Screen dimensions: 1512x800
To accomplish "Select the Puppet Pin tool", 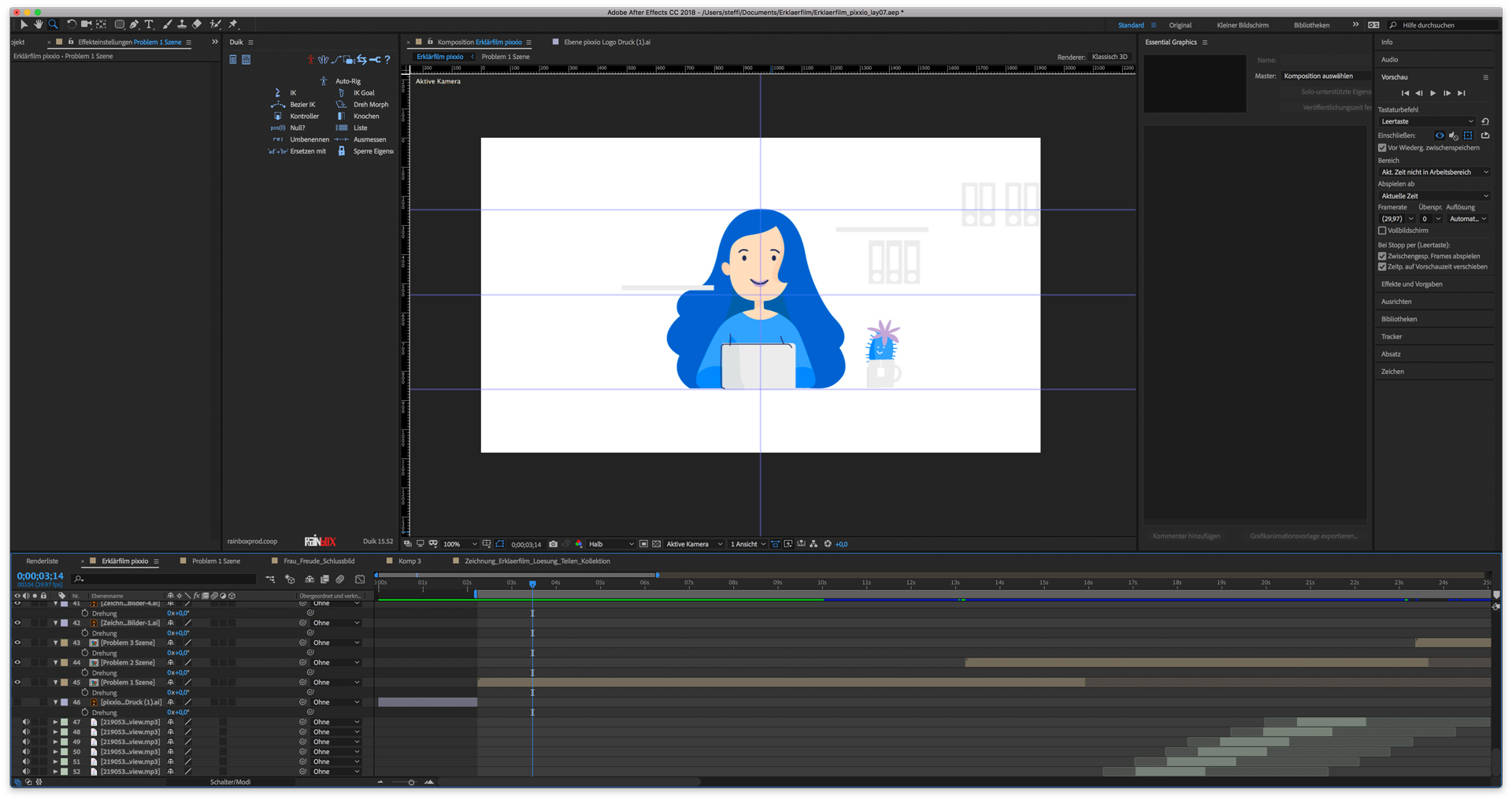I will tap(233, 24).
